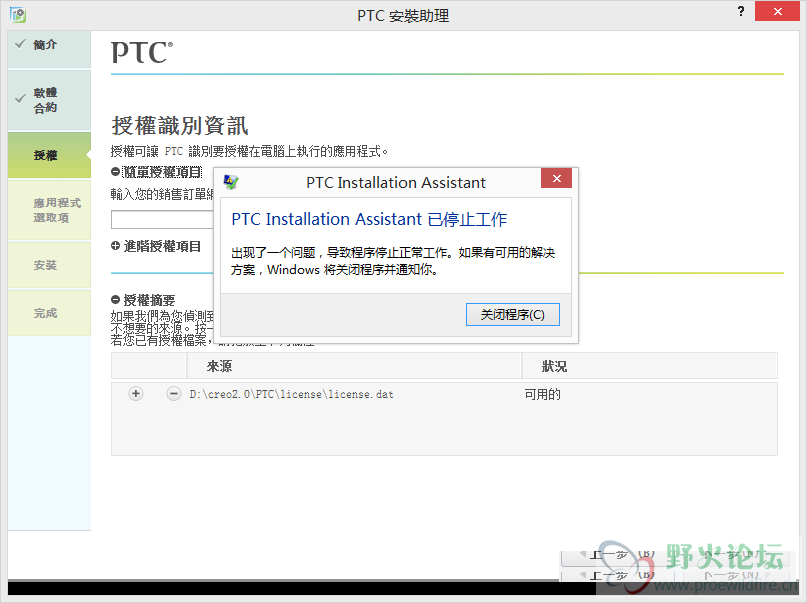Open the 軟體合約 step in sidebar
807x603 pixels.
[49, 100]
